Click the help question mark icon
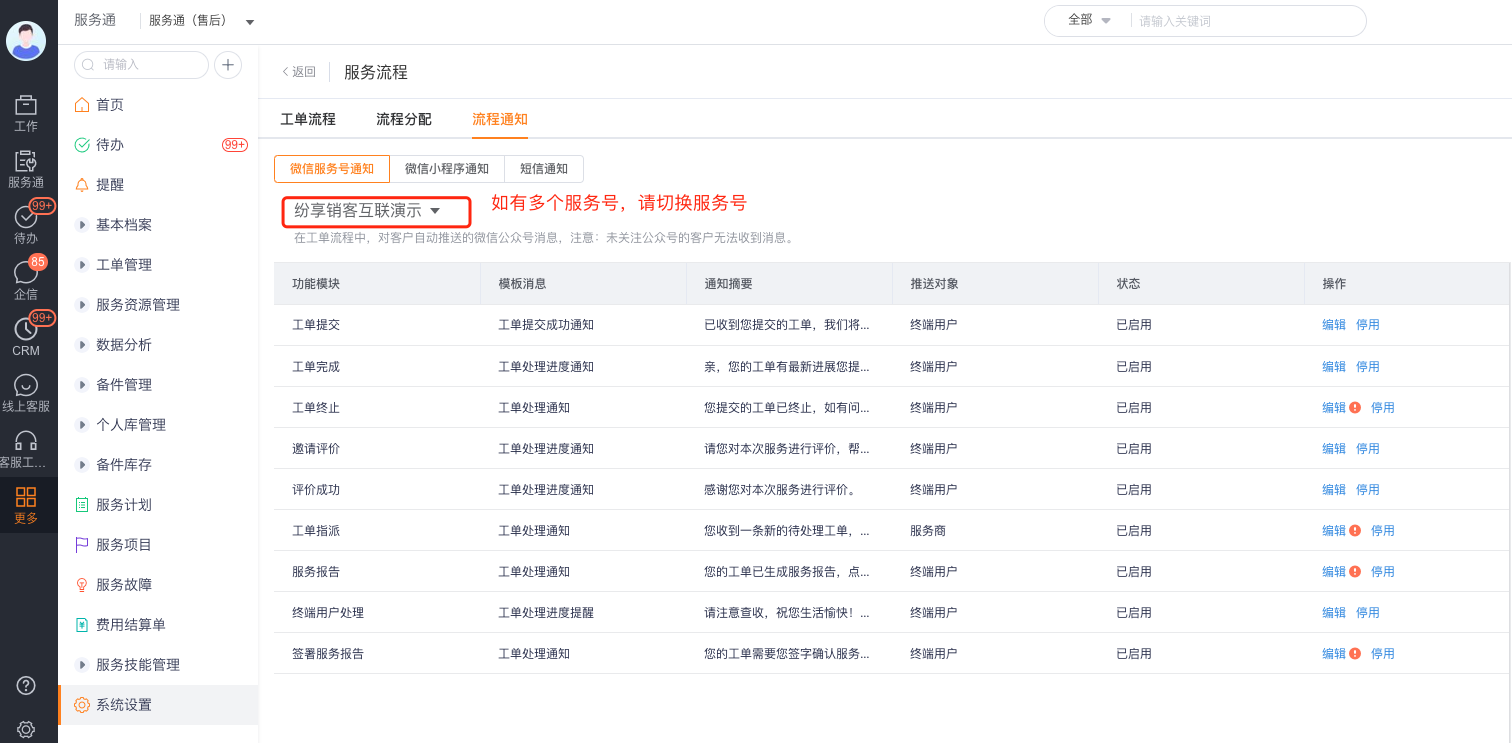Viewport: 1512px width, 743px height. pyautogui.click(x=27, y=685)
